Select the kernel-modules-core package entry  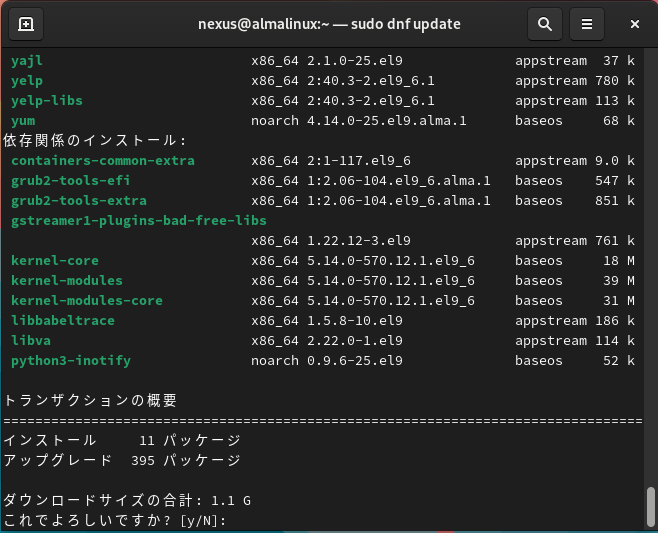point(87,301)
